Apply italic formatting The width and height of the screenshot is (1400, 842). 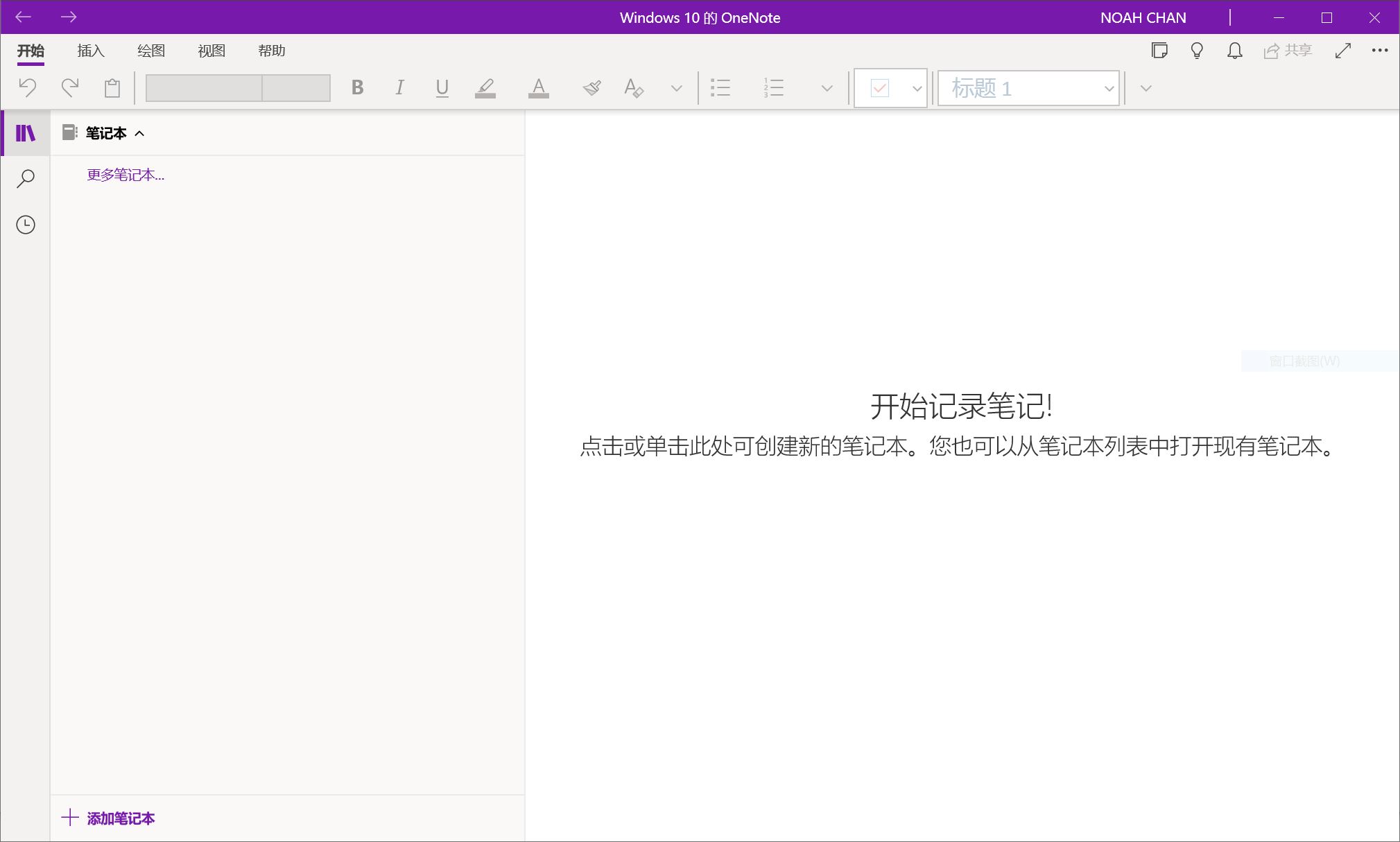(x=399, y=87)
